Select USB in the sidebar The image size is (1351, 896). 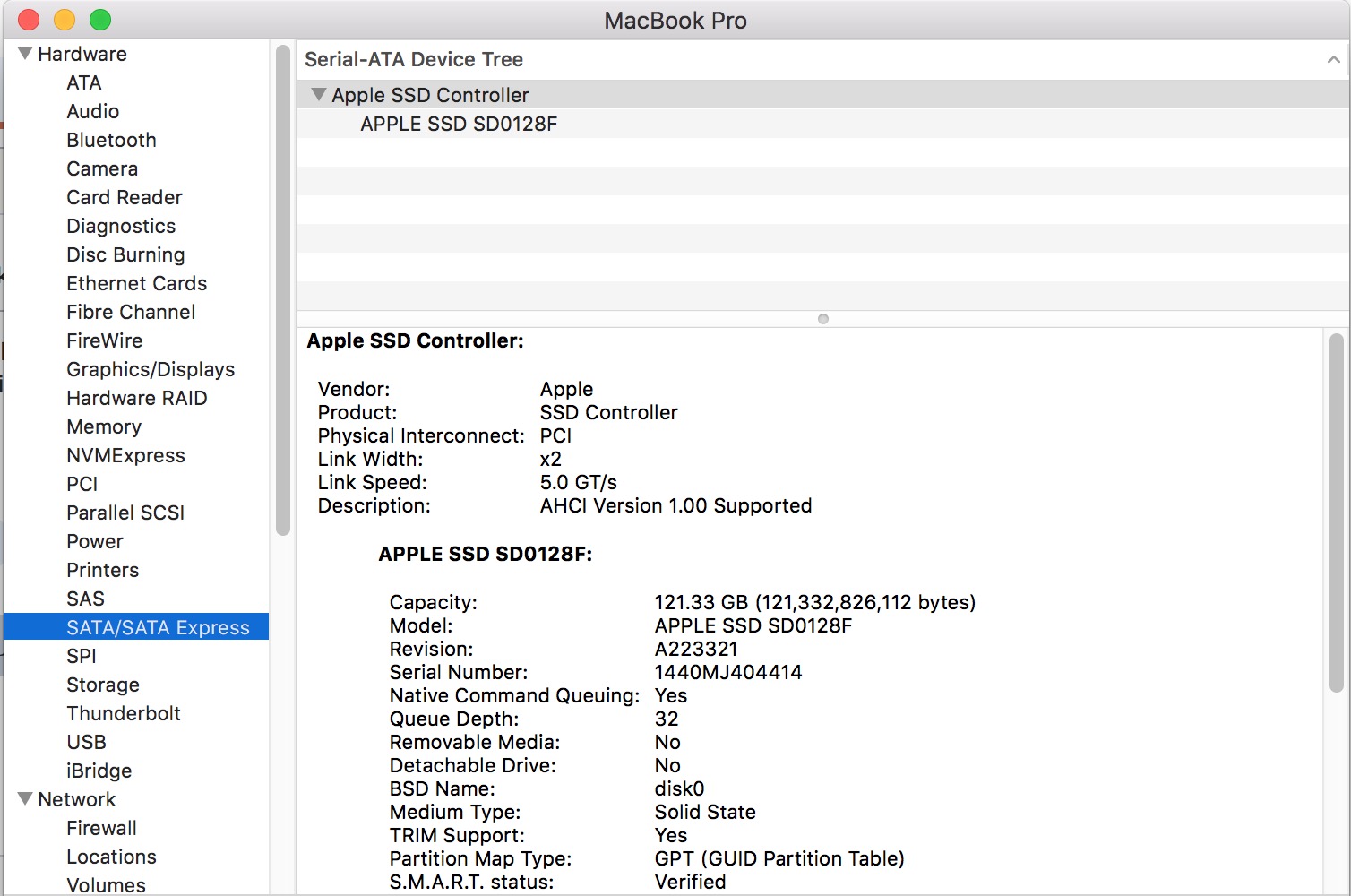pyautogui.click(x=86, y=742)
